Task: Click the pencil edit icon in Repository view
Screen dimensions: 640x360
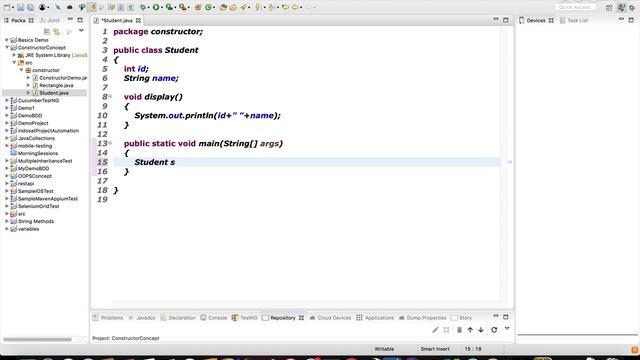Action: (x=435, y=330)
